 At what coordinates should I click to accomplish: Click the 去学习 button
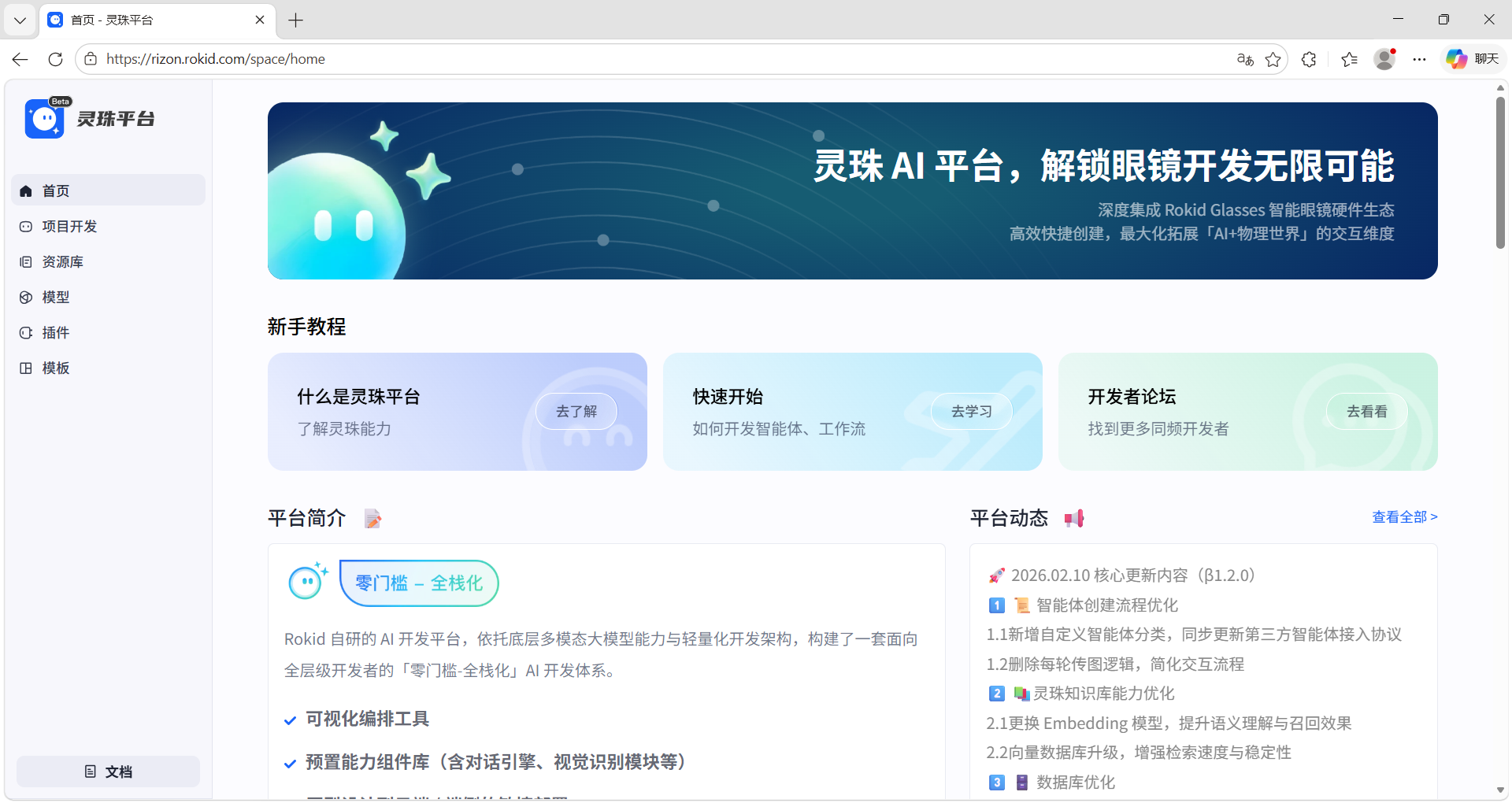[972, 411]
